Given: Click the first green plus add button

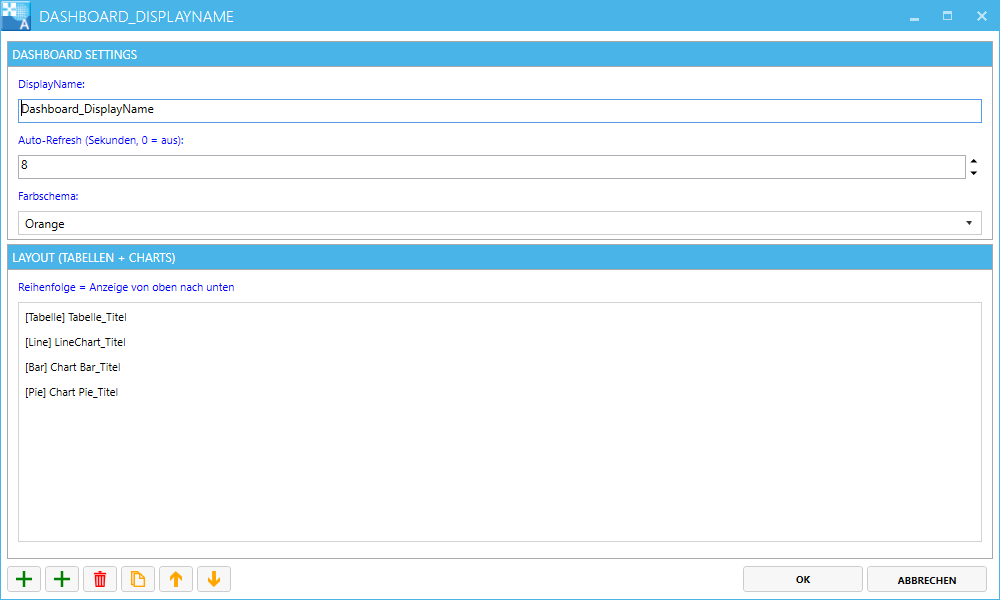Looking at the screenshot, I should [24, 579].
